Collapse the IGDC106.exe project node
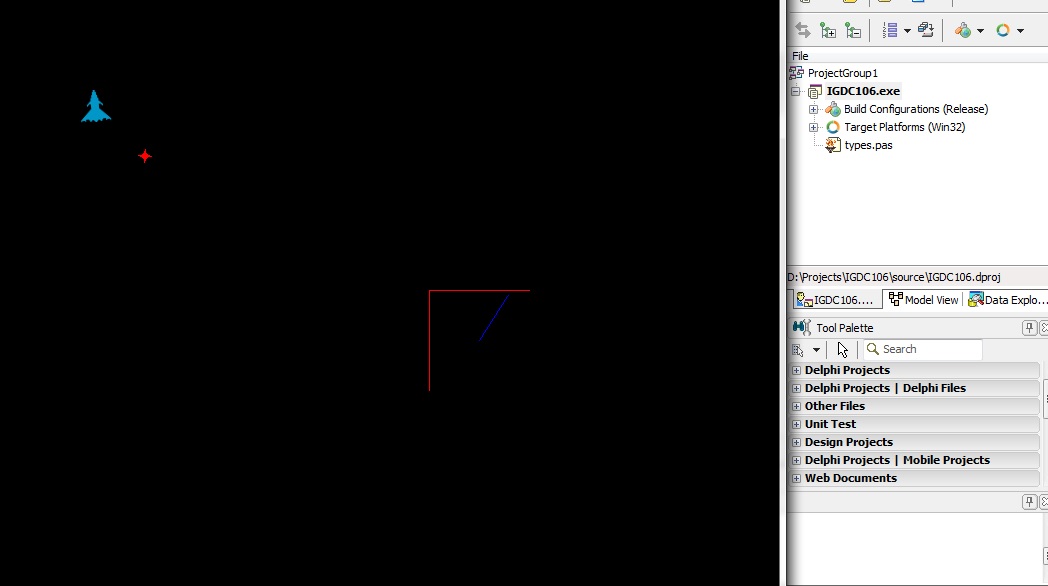Image resolution: width=1048 pixels, height=586 pixels. tap(795, 91)
